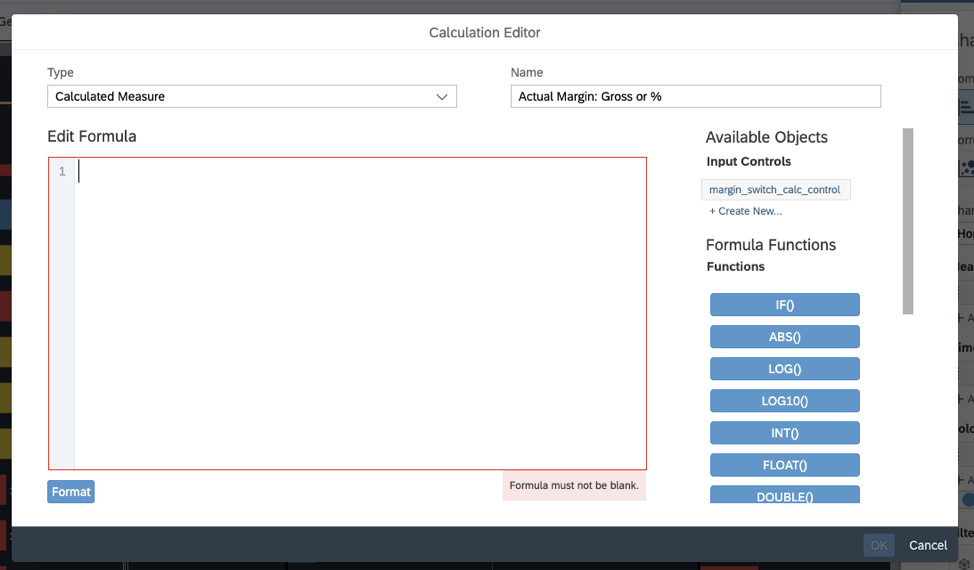Click inside the Edit Formula text area

360,314
